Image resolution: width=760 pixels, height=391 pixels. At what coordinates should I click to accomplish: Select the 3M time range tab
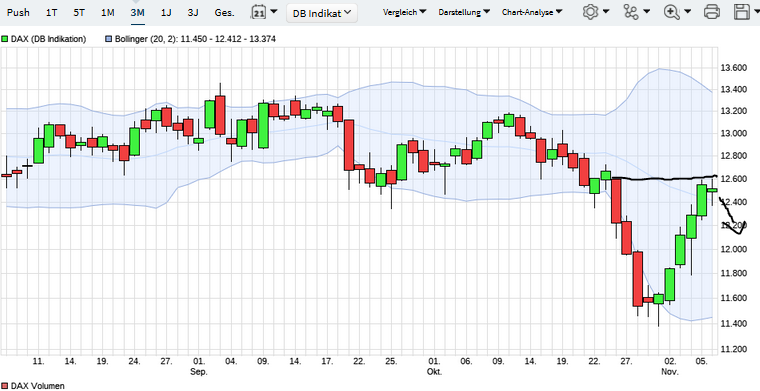pyautogui.click(x=138, y=13)
